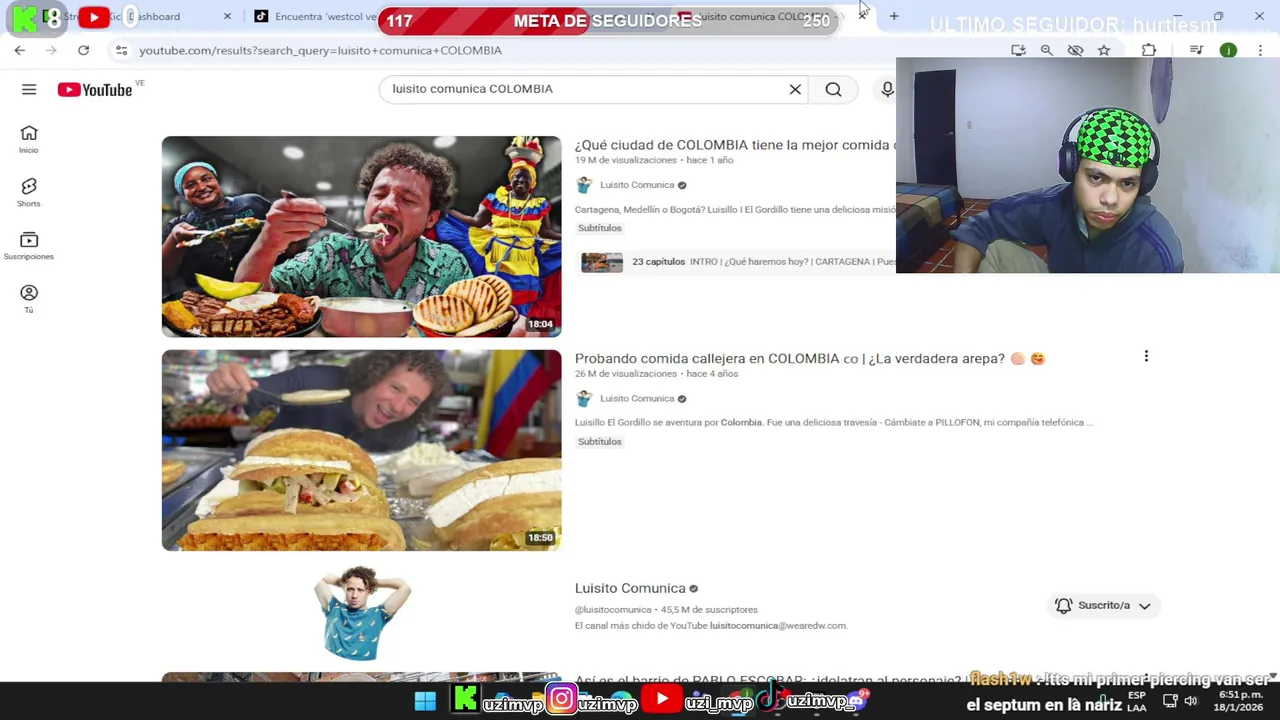Viewport: 1280px width, 720px height.
Task: Open Luisito Comunica channel name under first video
Action: point(637,185)
